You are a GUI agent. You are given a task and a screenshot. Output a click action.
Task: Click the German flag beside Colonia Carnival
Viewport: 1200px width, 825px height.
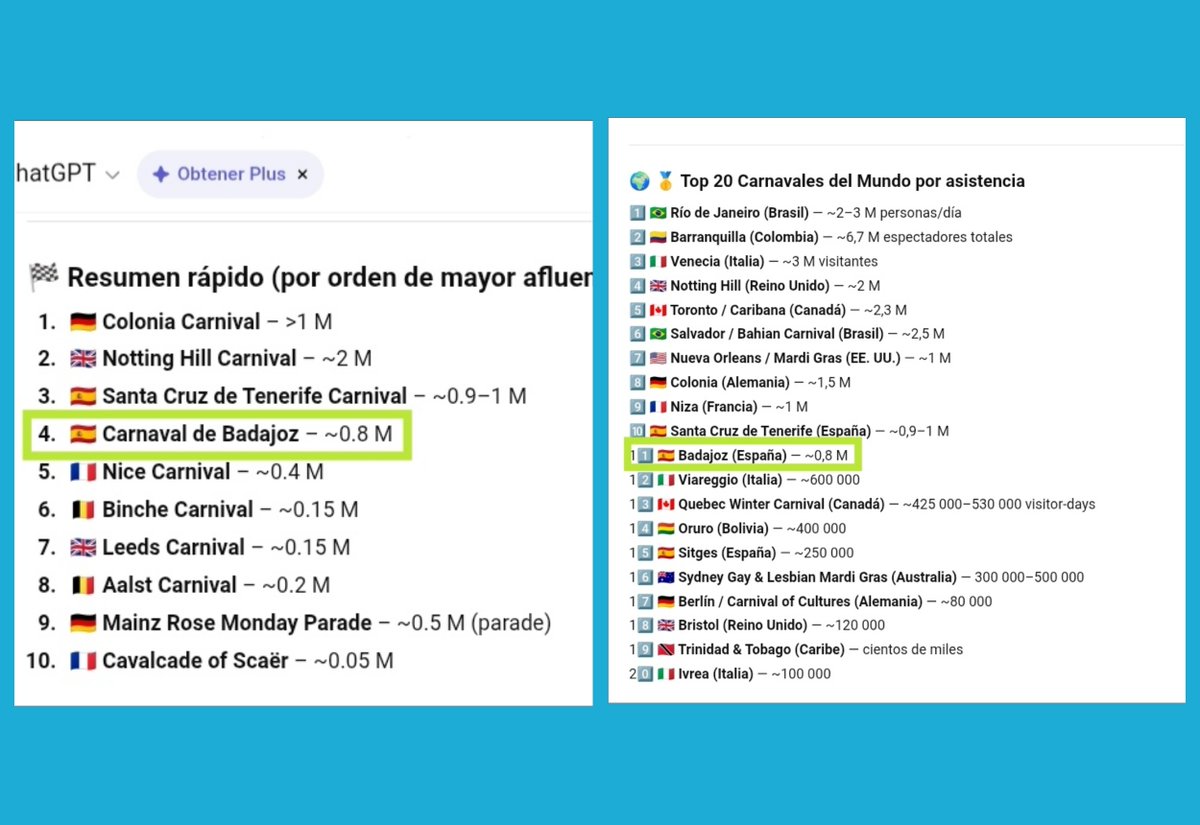pos(82,322)
